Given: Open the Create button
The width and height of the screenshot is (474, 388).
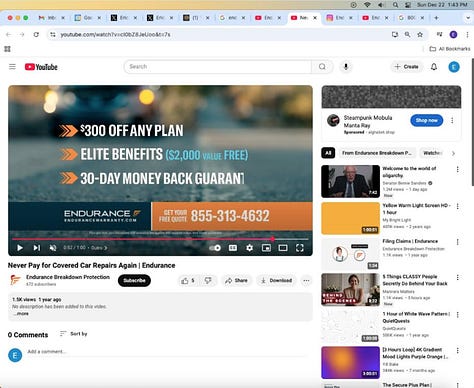Looking at the screenshot, I should pyautogui.click(x=406, y=67).
